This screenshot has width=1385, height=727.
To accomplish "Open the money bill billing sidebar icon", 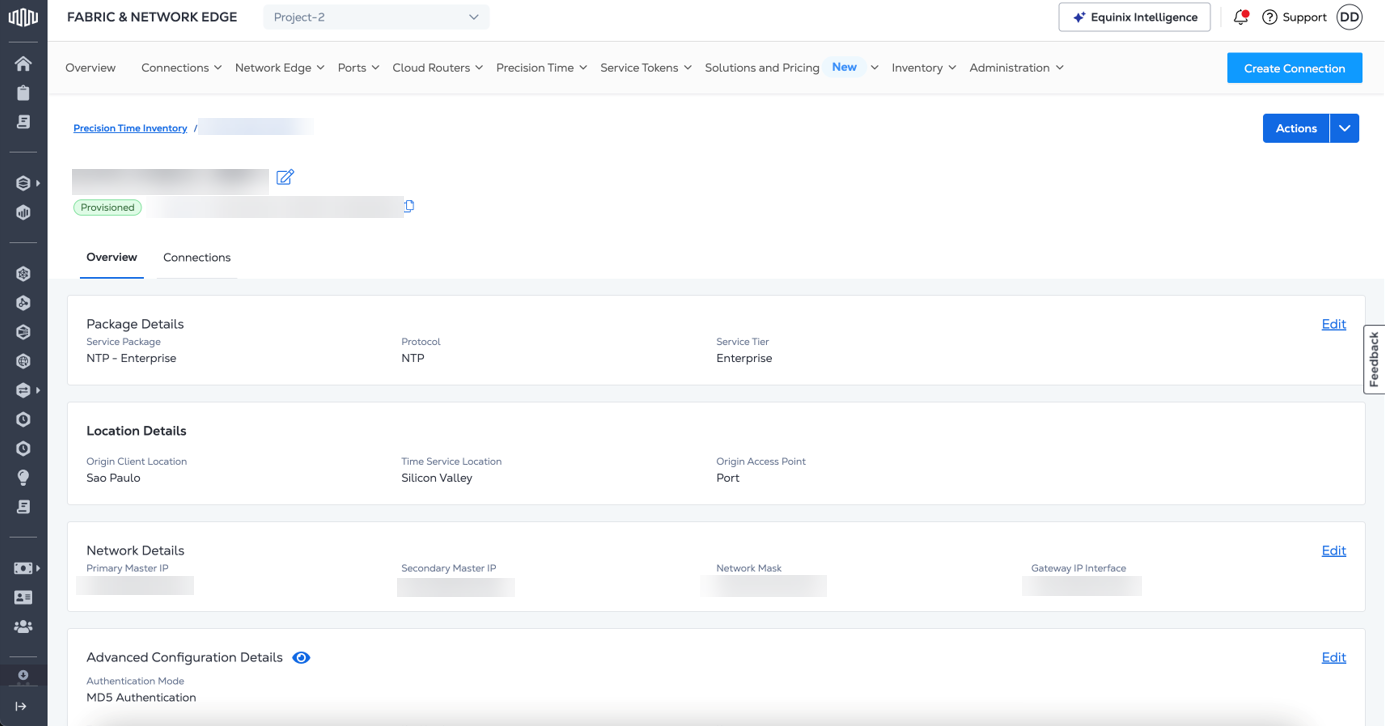I will click(23, 568).
